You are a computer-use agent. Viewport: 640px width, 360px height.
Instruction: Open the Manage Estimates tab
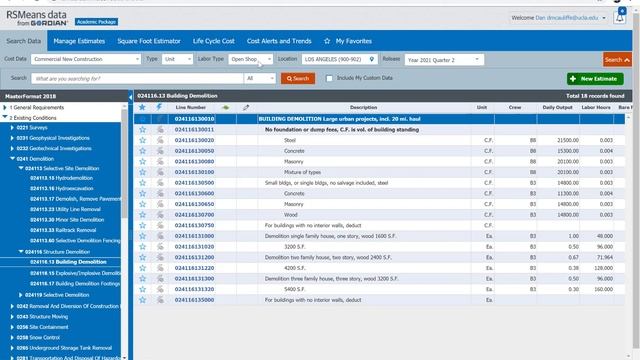pyautogui.click(x=79, y=41)
